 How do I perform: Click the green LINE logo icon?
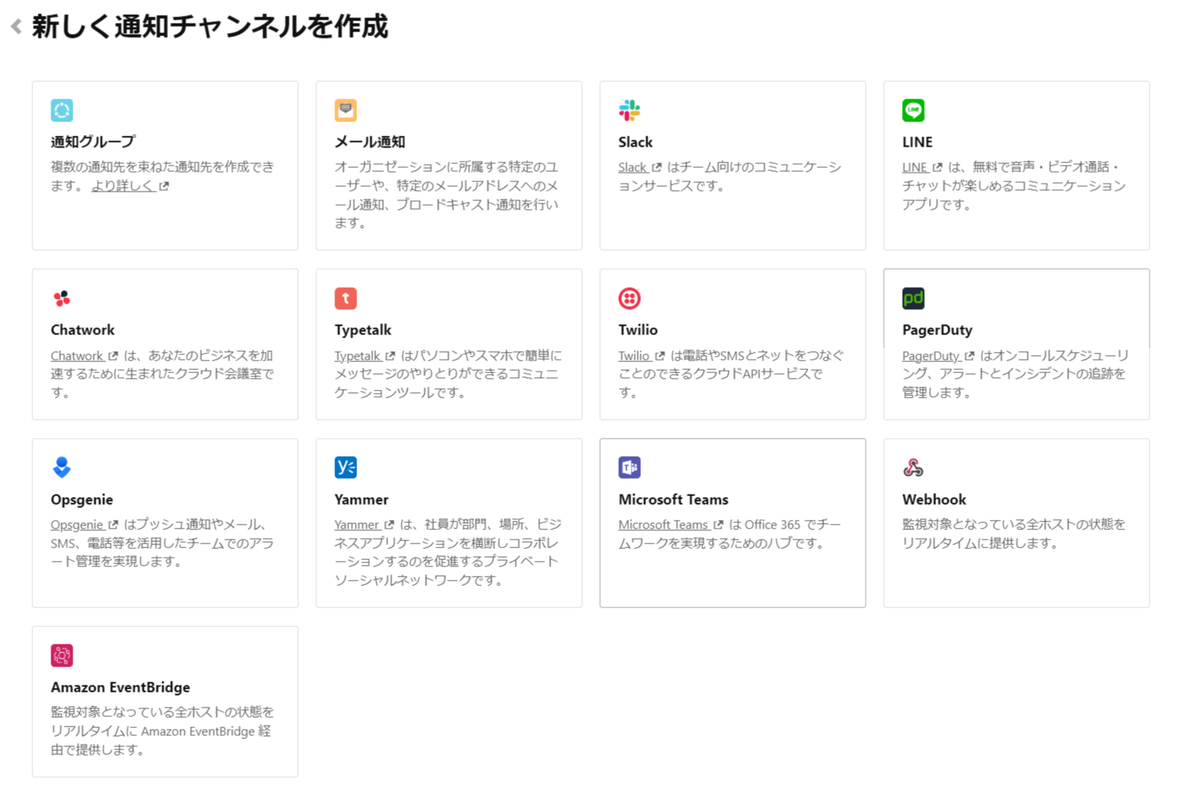(x=914, y=110)
